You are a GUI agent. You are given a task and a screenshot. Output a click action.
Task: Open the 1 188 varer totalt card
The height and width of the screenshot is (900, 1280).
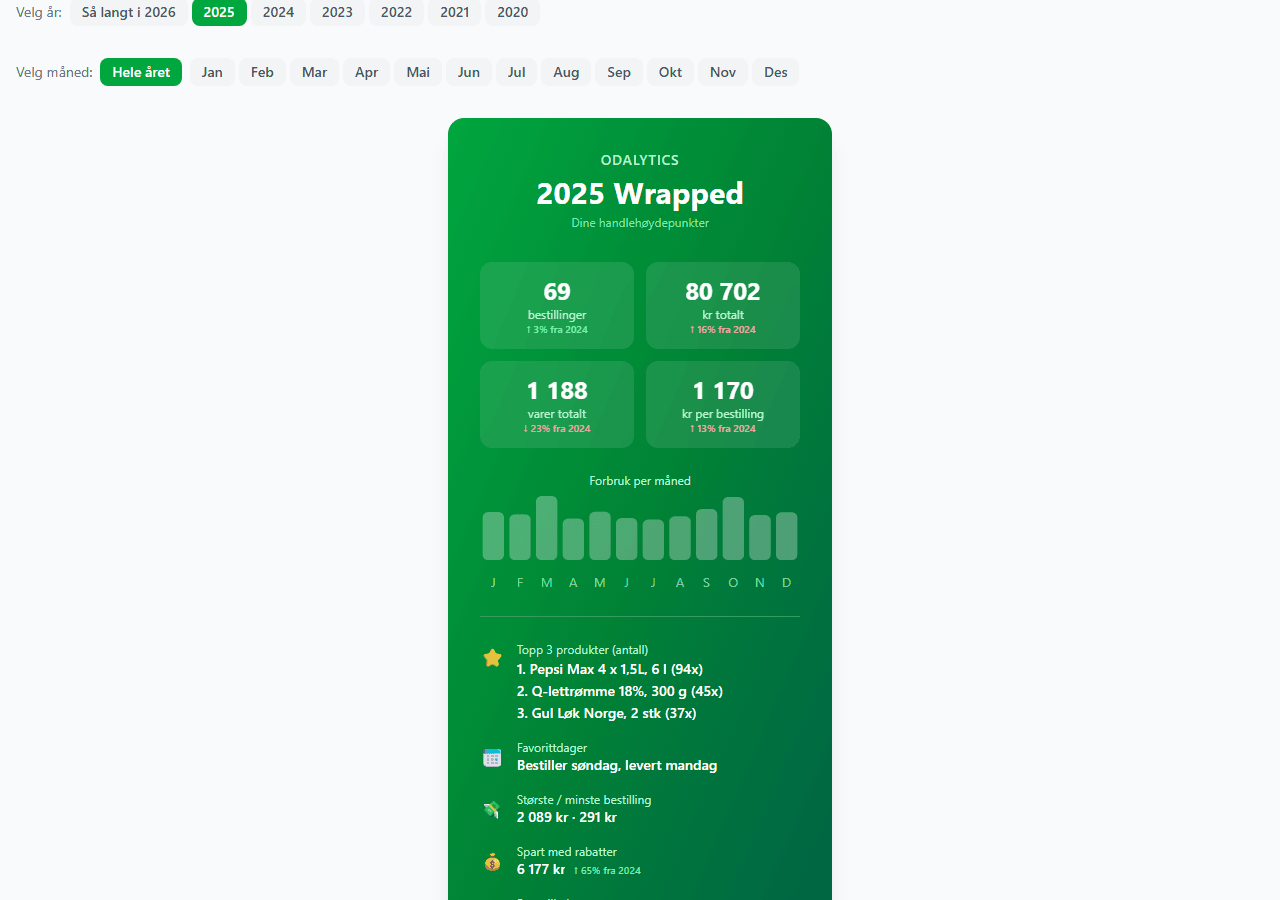pyautogui.click(x=557, y=404)
